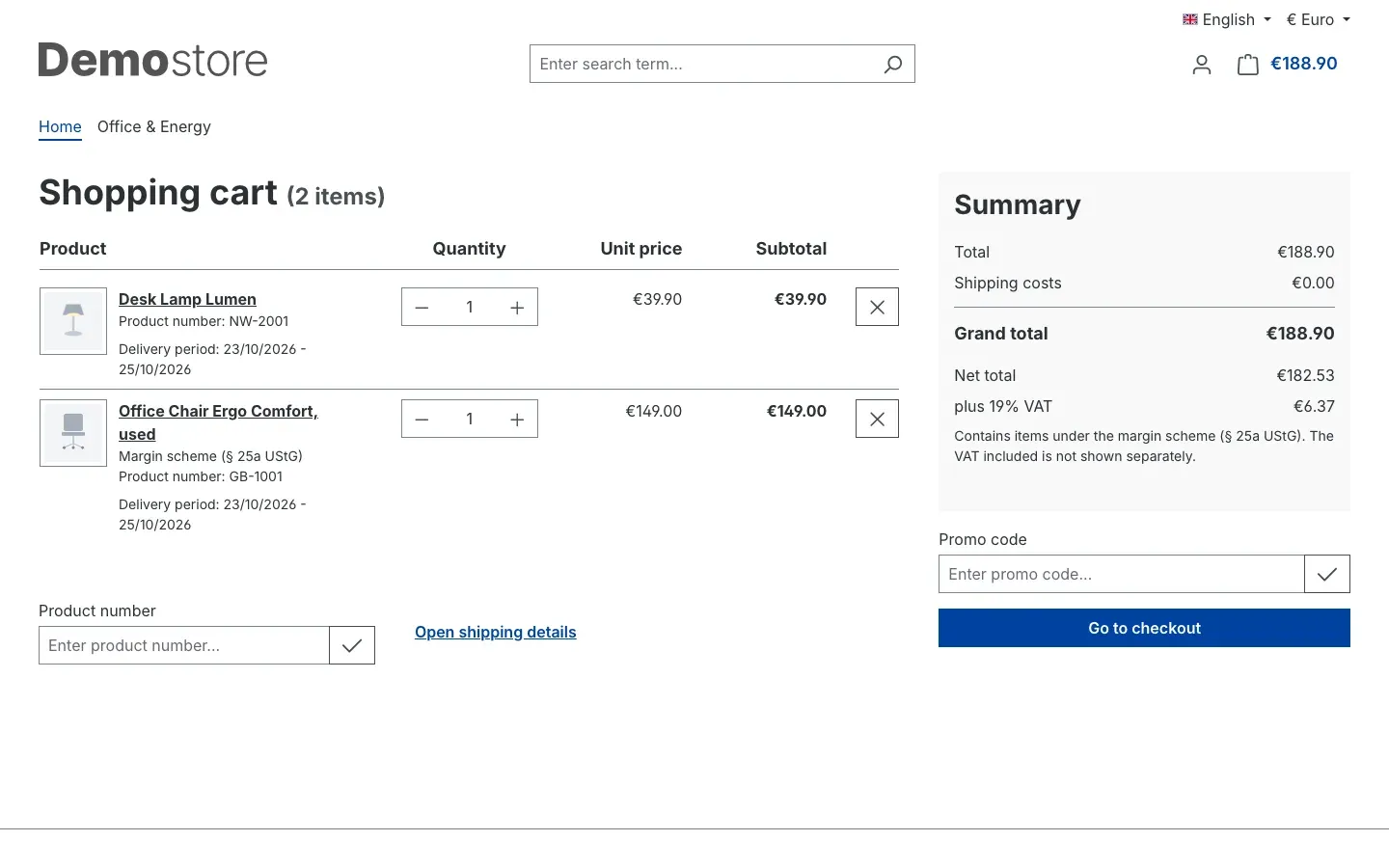Viewport: 1389px width, 868px height.
Task: Open the Euro currency dropdown
Action: pyautogui.click(x=1318, y=19)
